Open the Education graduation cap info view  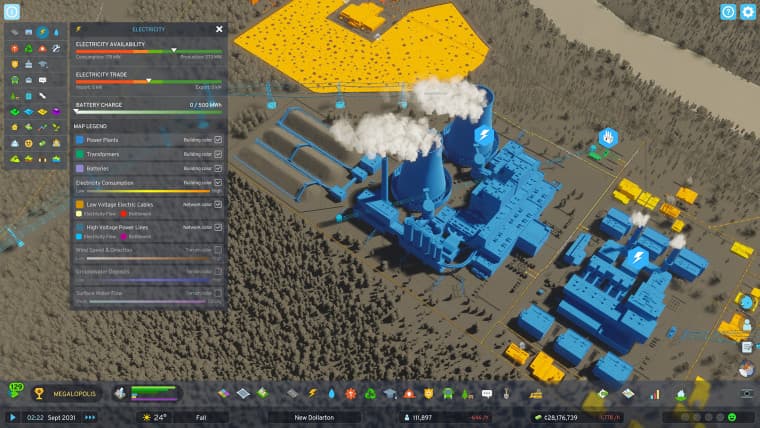pyautogui.click(x=43, y=64)
